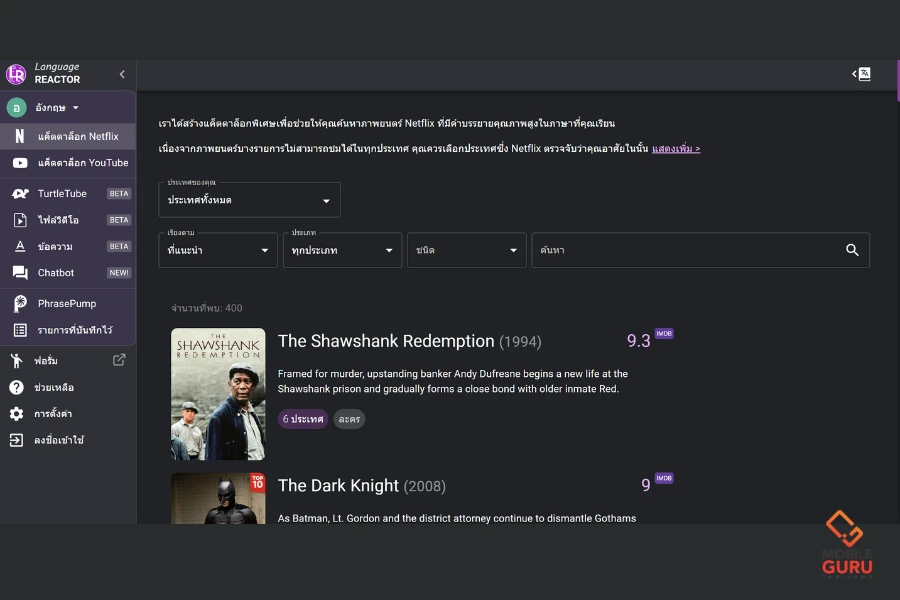Screen dimensions: 900x600
Task: Click the green language avatar circle
Action: click(x=17, y=107)
